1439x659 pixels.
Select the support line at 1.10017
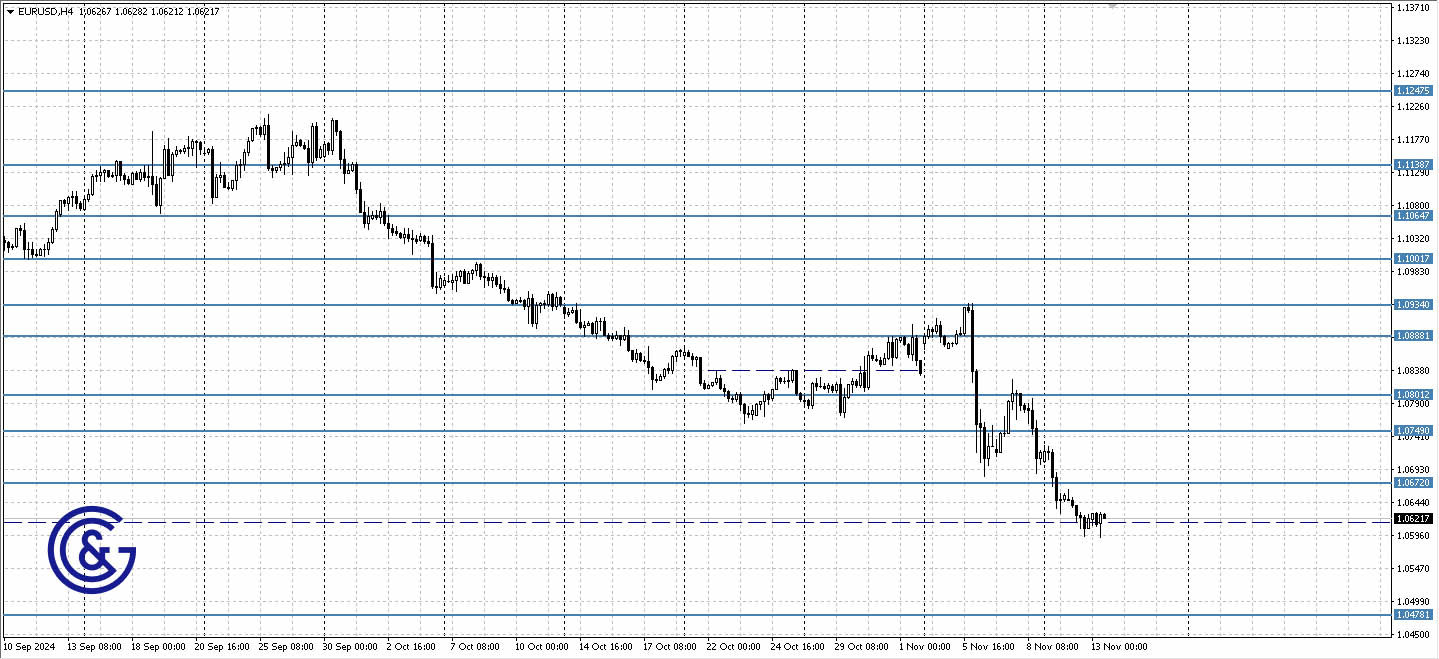1411,258
